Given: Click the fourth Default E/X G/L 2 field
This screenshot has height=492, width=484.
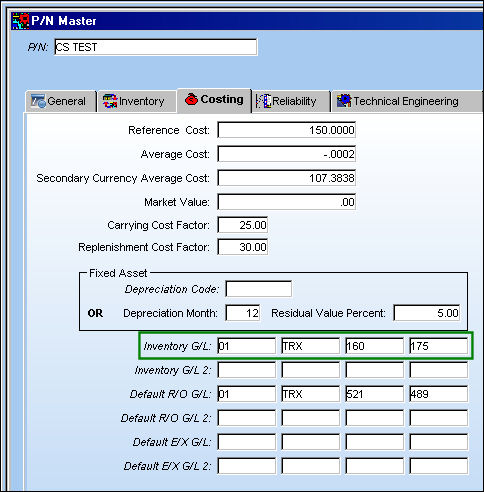Looking at the screenshot, I should click(439, 466).
